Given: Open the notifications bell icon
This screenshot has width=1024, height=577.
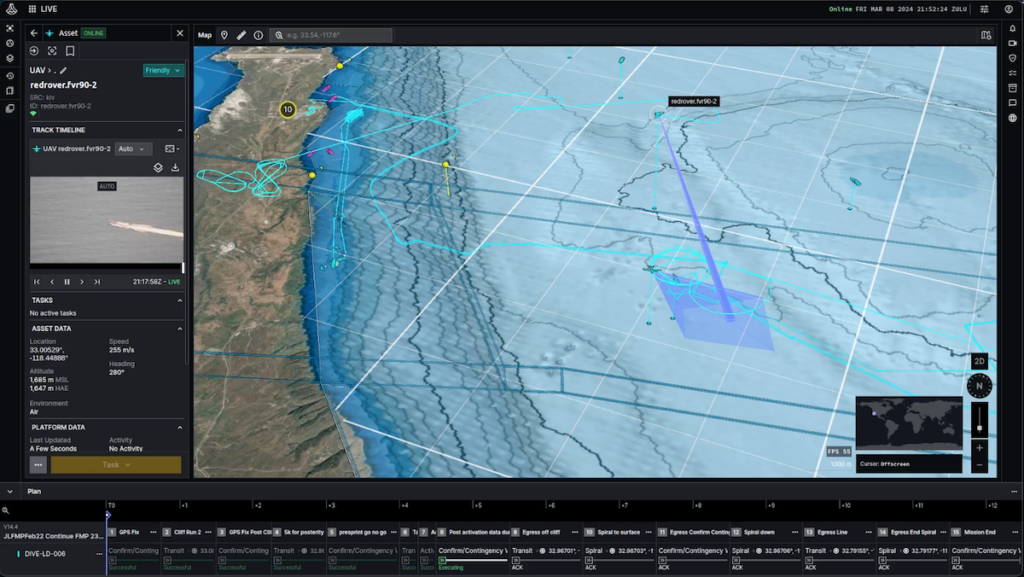Looking at the screenshot, I should pyautogui.click(x=1012, y=28).
